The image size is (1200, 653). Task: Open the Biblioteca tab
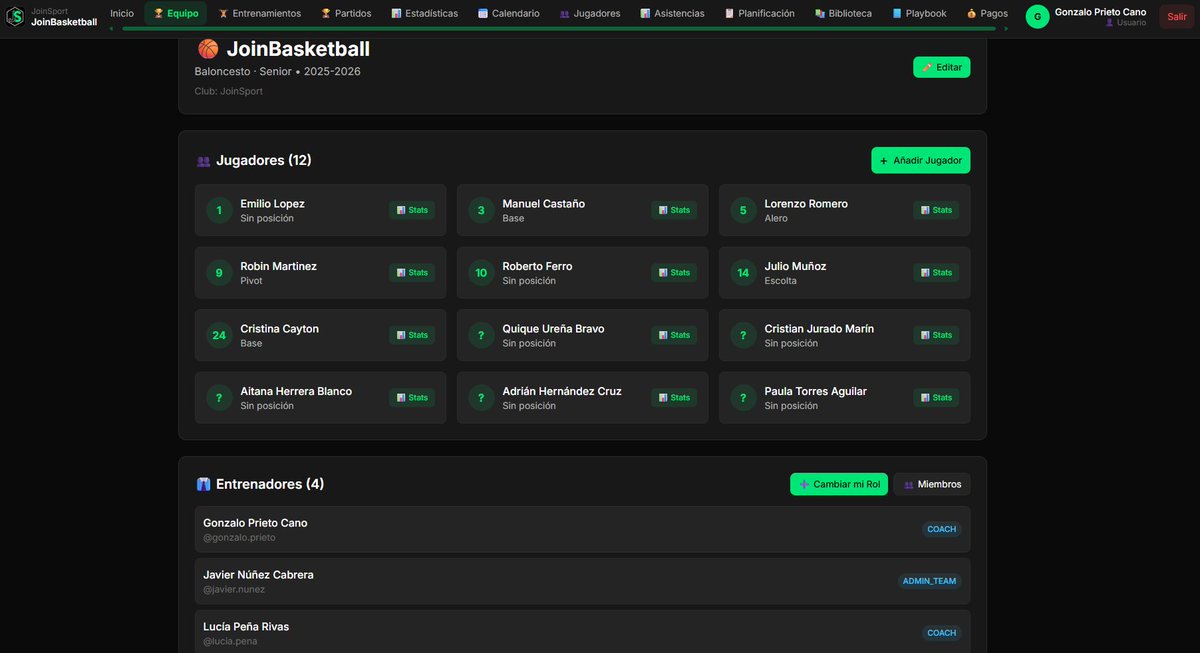click(x=843, y=14)
